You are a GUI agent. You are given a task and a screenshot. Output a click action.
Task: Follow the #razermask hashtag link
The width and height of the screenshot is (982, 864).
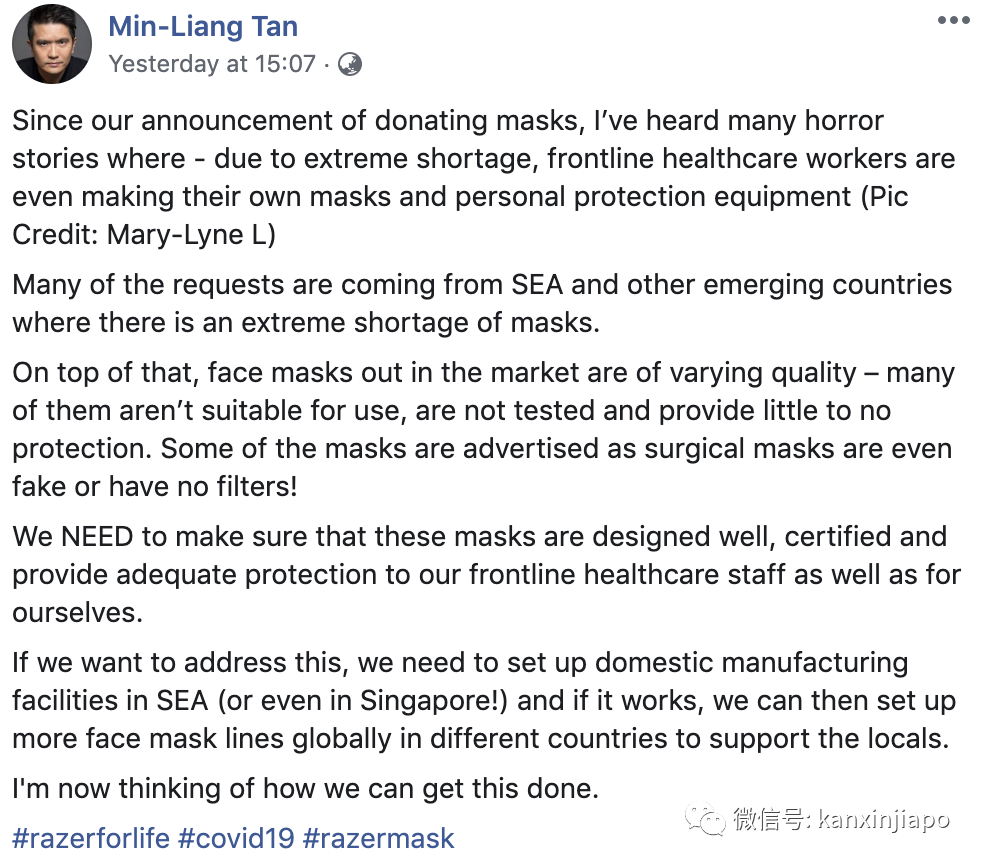(x=378, y=838)
